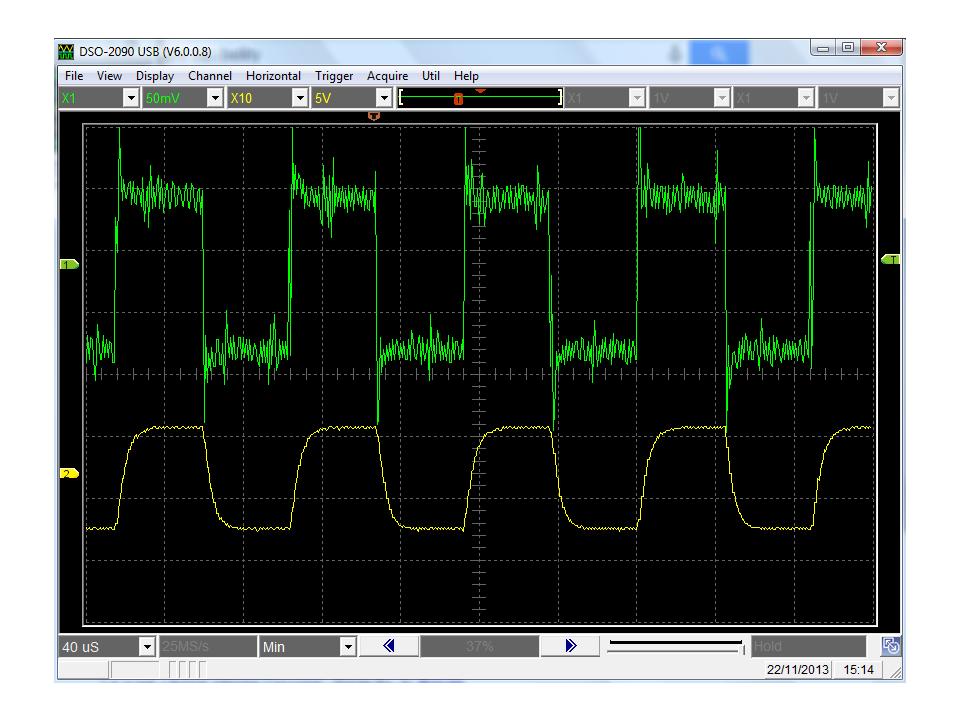960x720 pixels.
Task: Expand the 40 uS timebase dropdown
Action: [147, 647]
